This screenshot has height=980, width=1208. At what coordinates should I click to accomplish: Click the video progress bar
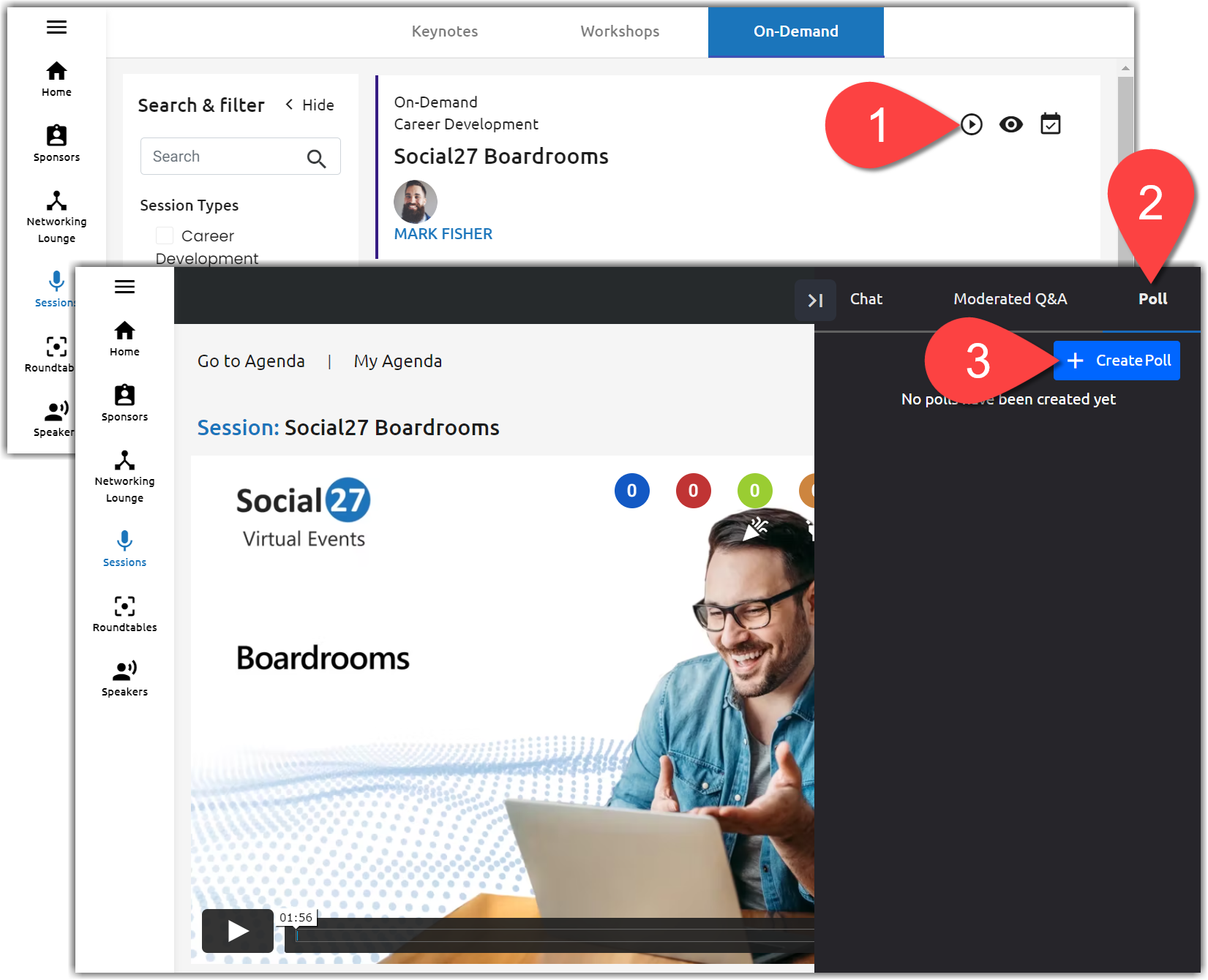click(549, 935)
